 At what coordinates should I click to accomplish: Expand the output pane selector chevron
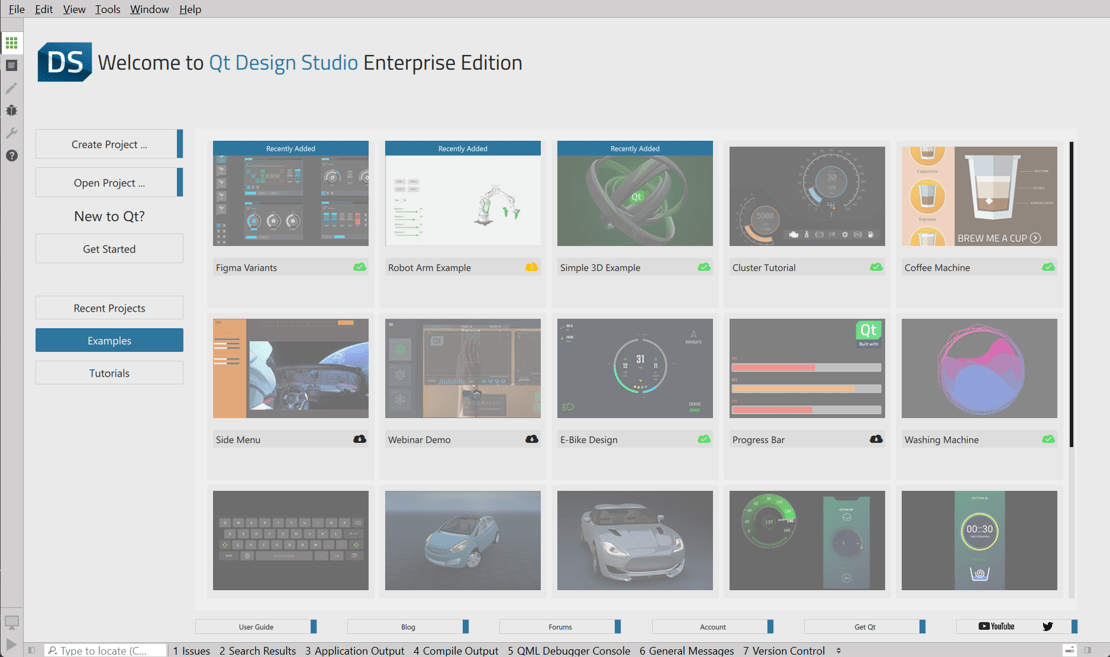click(837, 650)
